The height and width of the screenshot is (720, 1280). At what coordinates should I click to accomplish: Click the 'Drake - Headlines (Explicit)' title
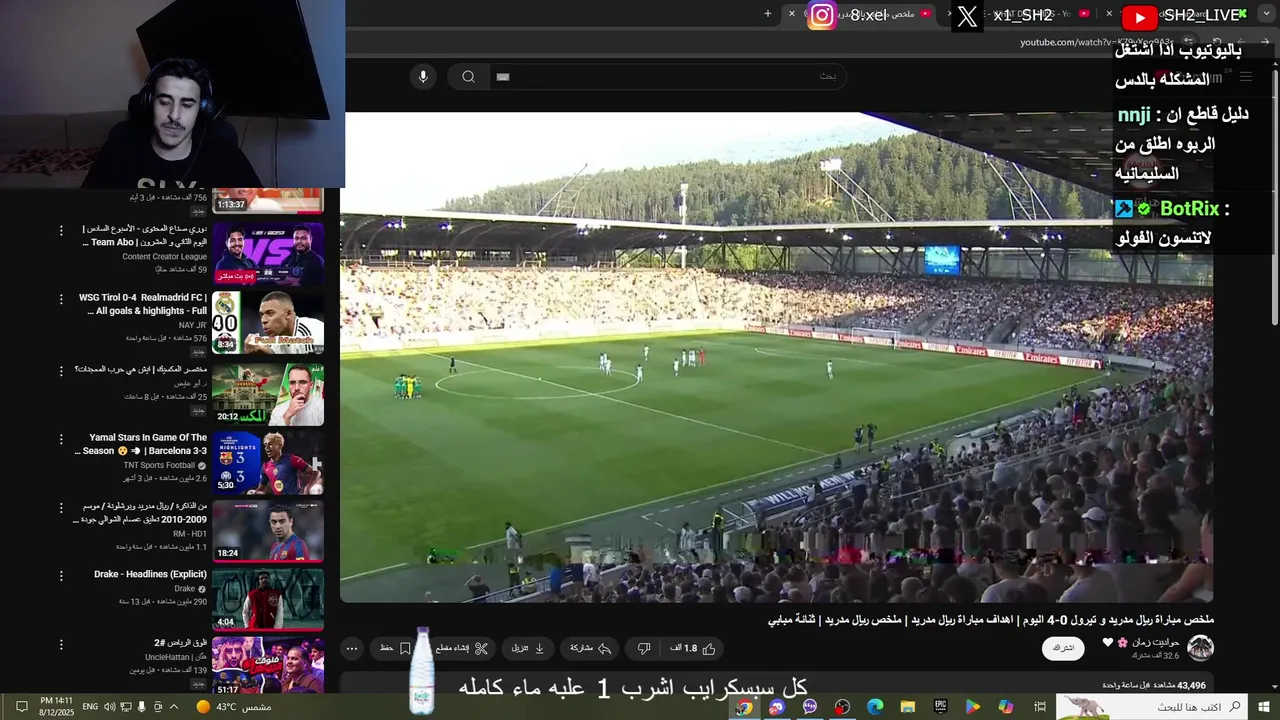click(x=150, y=575)
